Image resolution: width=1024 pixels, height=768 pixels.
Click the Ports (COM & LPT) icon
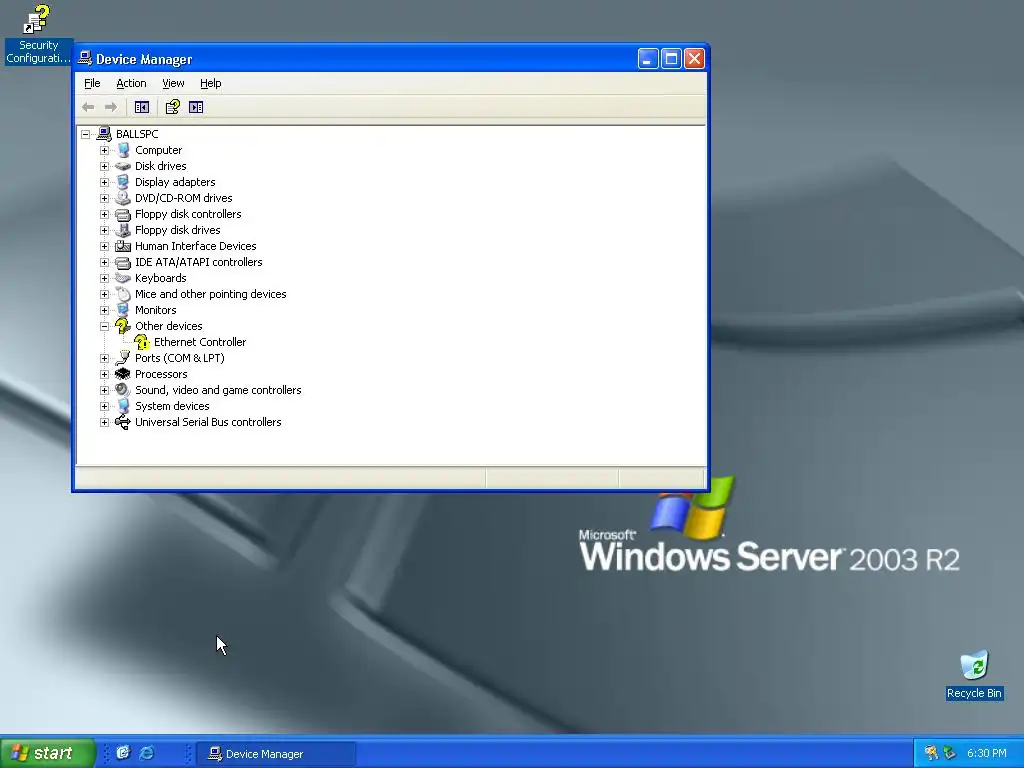point(123,358)
